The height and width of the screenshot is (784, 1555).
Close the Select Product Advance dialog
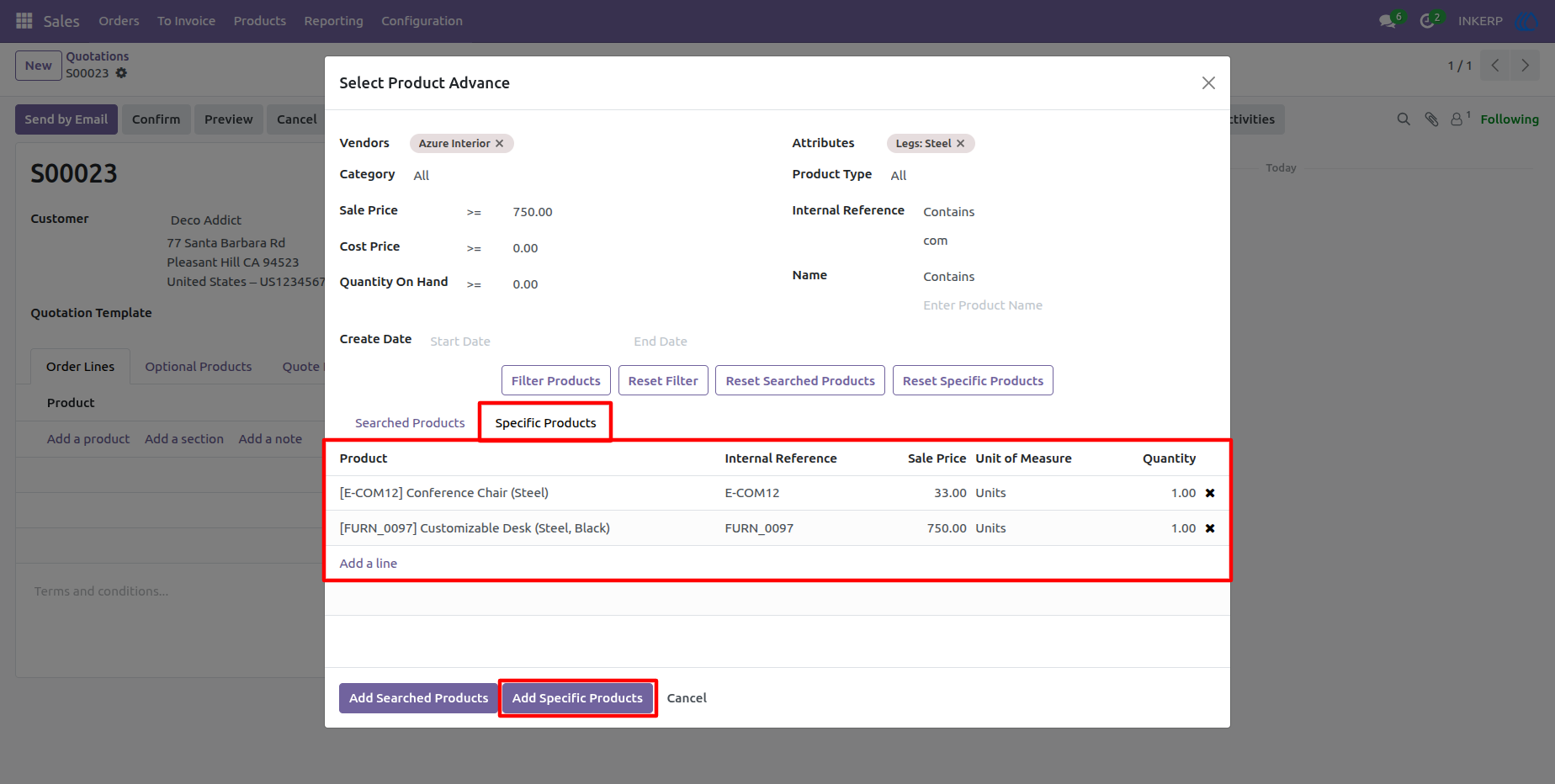click(1208, 82)
